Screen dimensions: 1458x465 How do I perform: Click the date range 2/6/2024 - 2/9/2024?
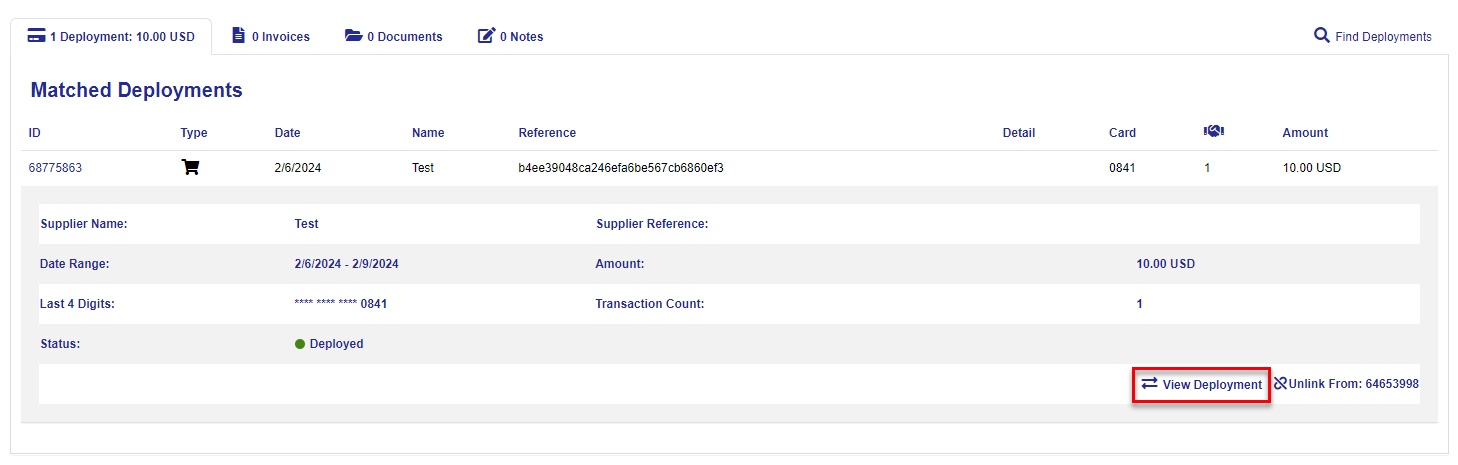pyautogui.click(x=346, y=264)
